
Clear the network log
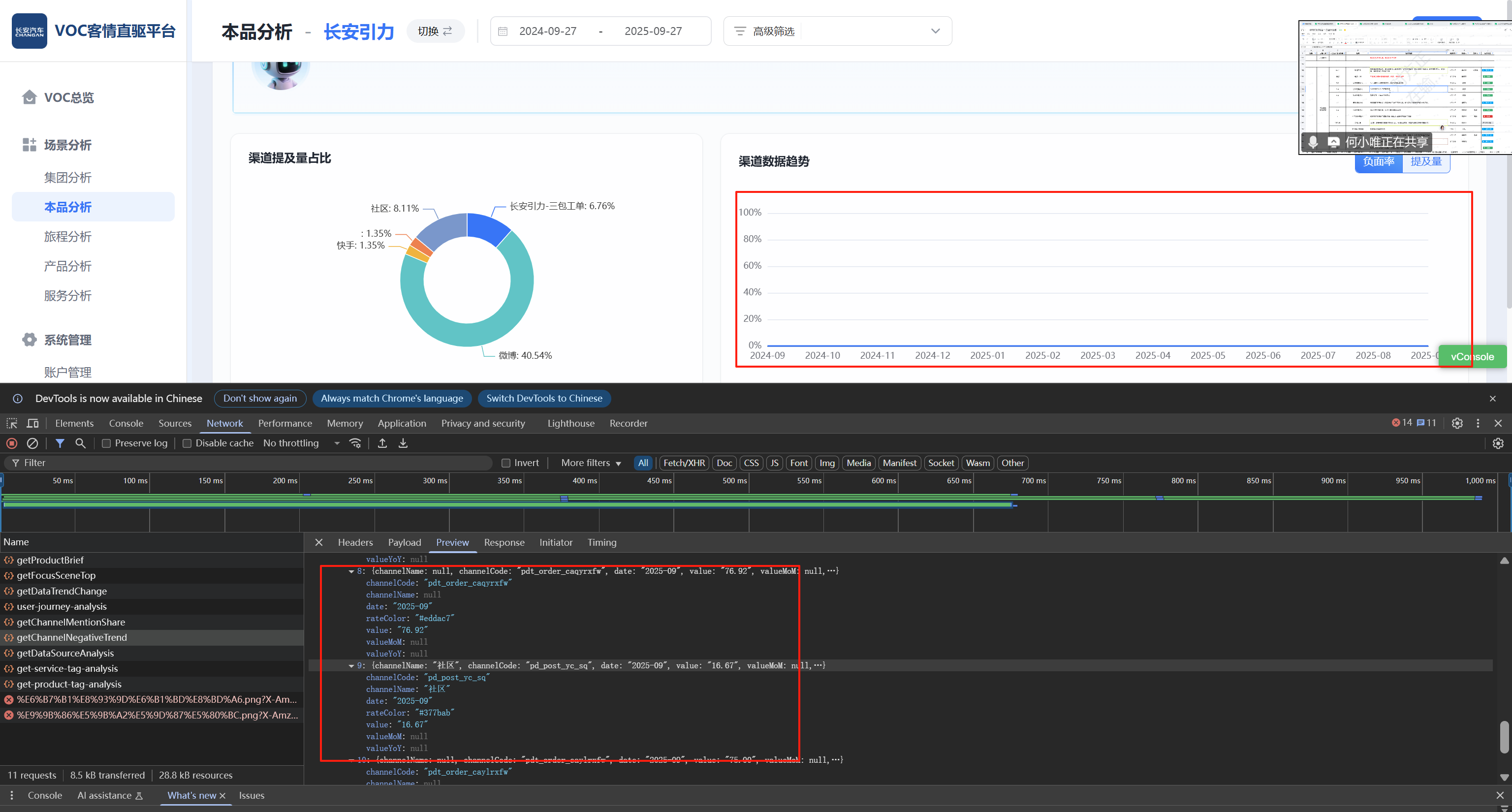tap(33, 443)
